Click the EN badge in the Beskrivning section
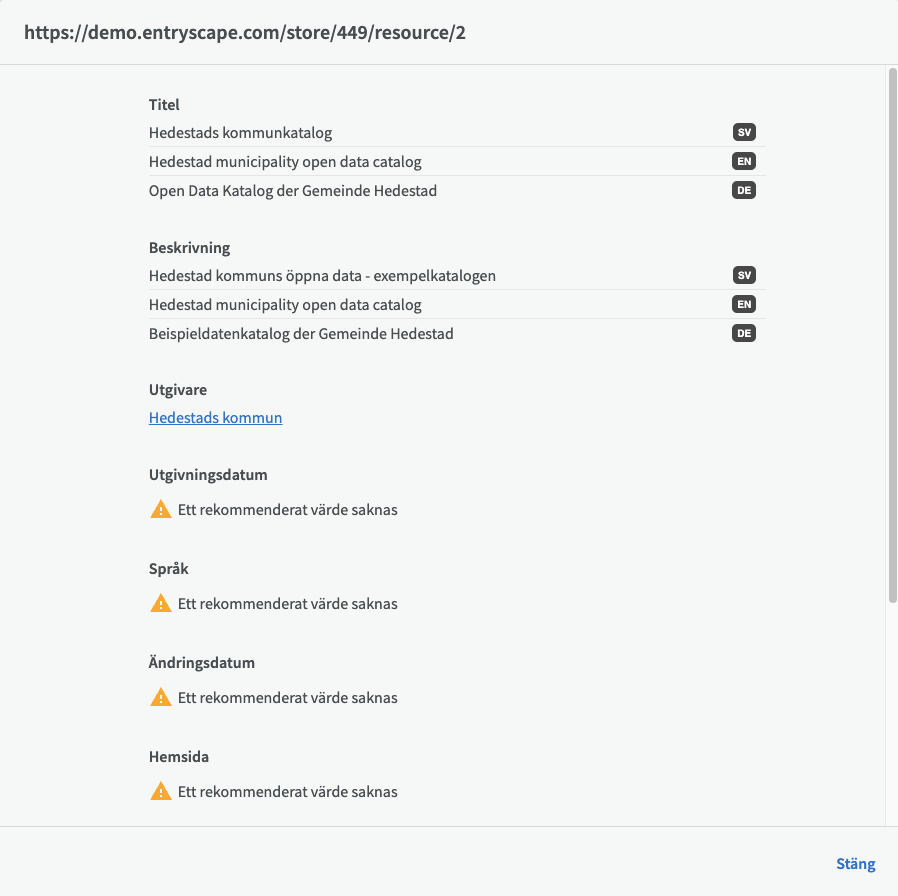Image resolution: width=898 pixels, height=896 pixels. pyautogui.click(x=743, y=304)
